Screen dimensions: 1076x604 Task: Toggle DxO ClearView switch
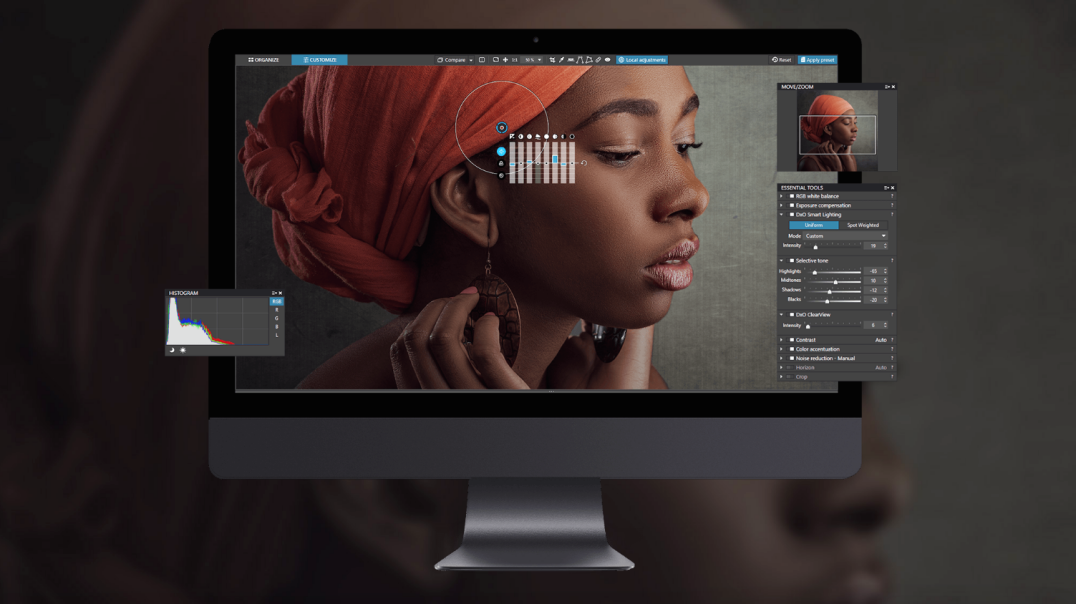point(791,315)
